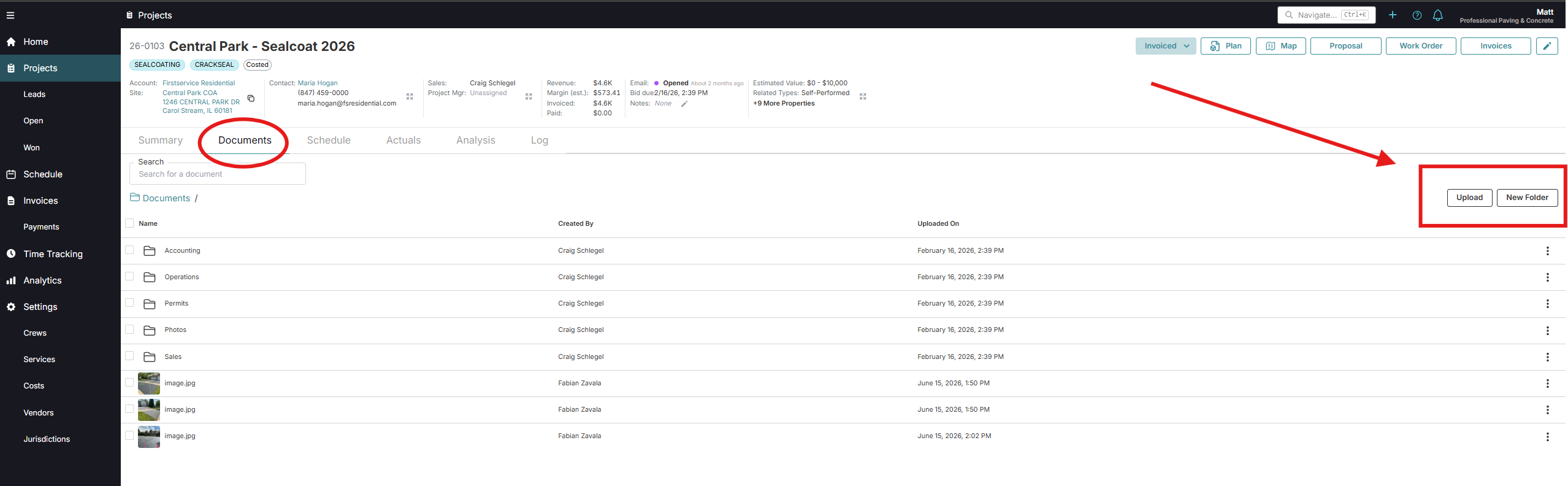Image resolution: width=1568 pixels, height=486 pixels.
Task: Open more options for image uploaded 2:02 PM
Action: [1547, 436]
